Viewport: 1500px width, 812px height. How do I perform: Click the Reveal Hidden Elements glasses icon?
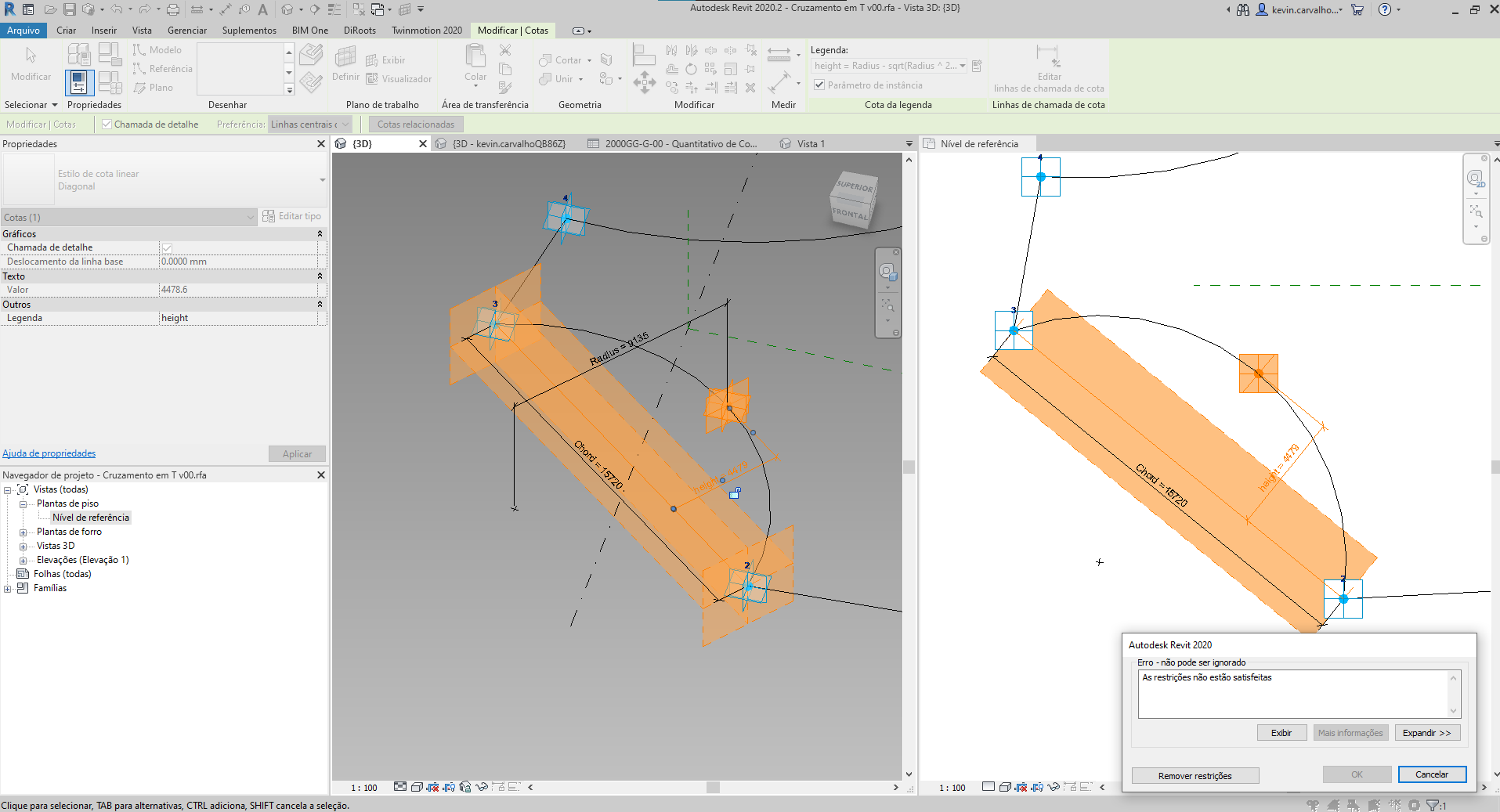pyautogui.click(x=482, y=788)
